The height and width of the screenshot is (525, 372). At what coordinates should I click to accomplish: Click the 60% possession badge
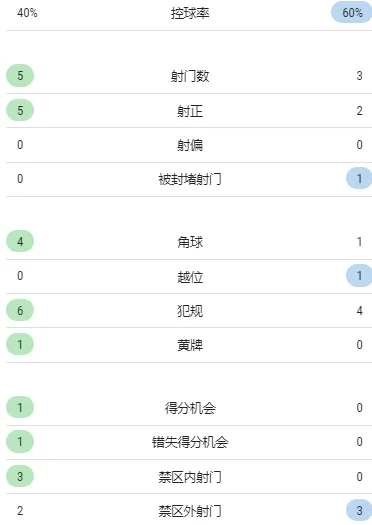(352, 12)
